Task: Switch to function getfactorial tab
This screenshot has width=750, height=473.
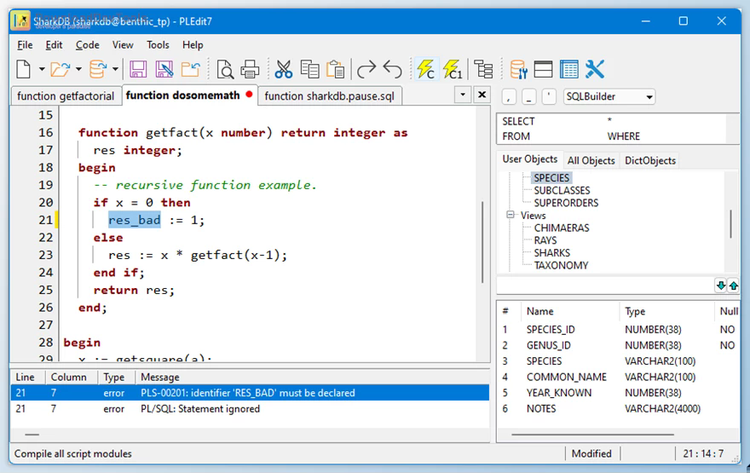Action: tap(66, 96)
